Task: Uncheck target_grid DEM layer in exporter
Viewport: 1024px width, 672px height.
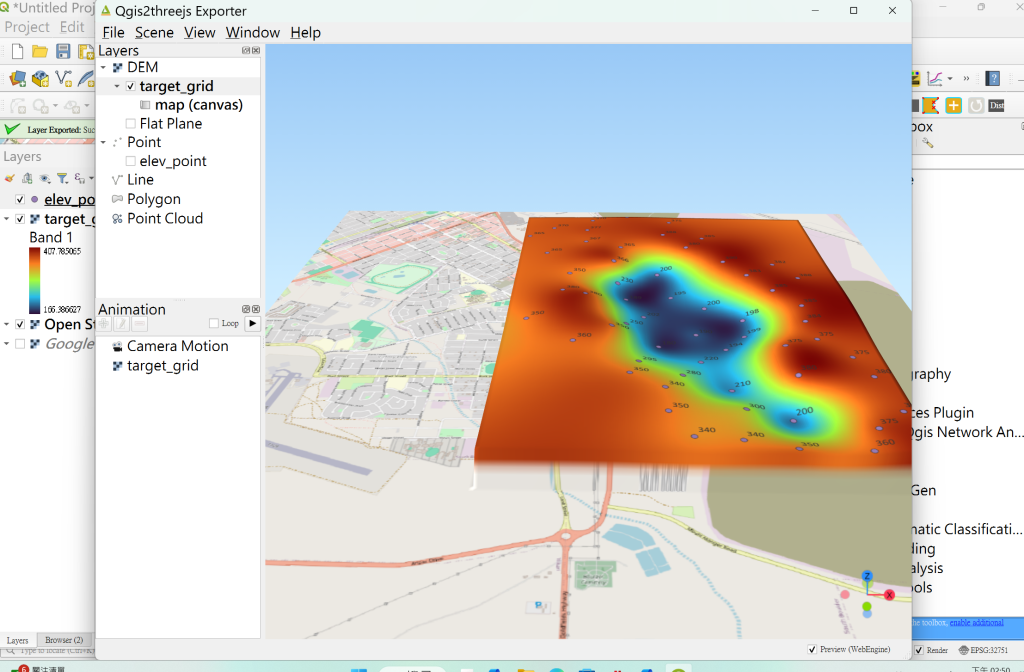Action: coord(131,86)
